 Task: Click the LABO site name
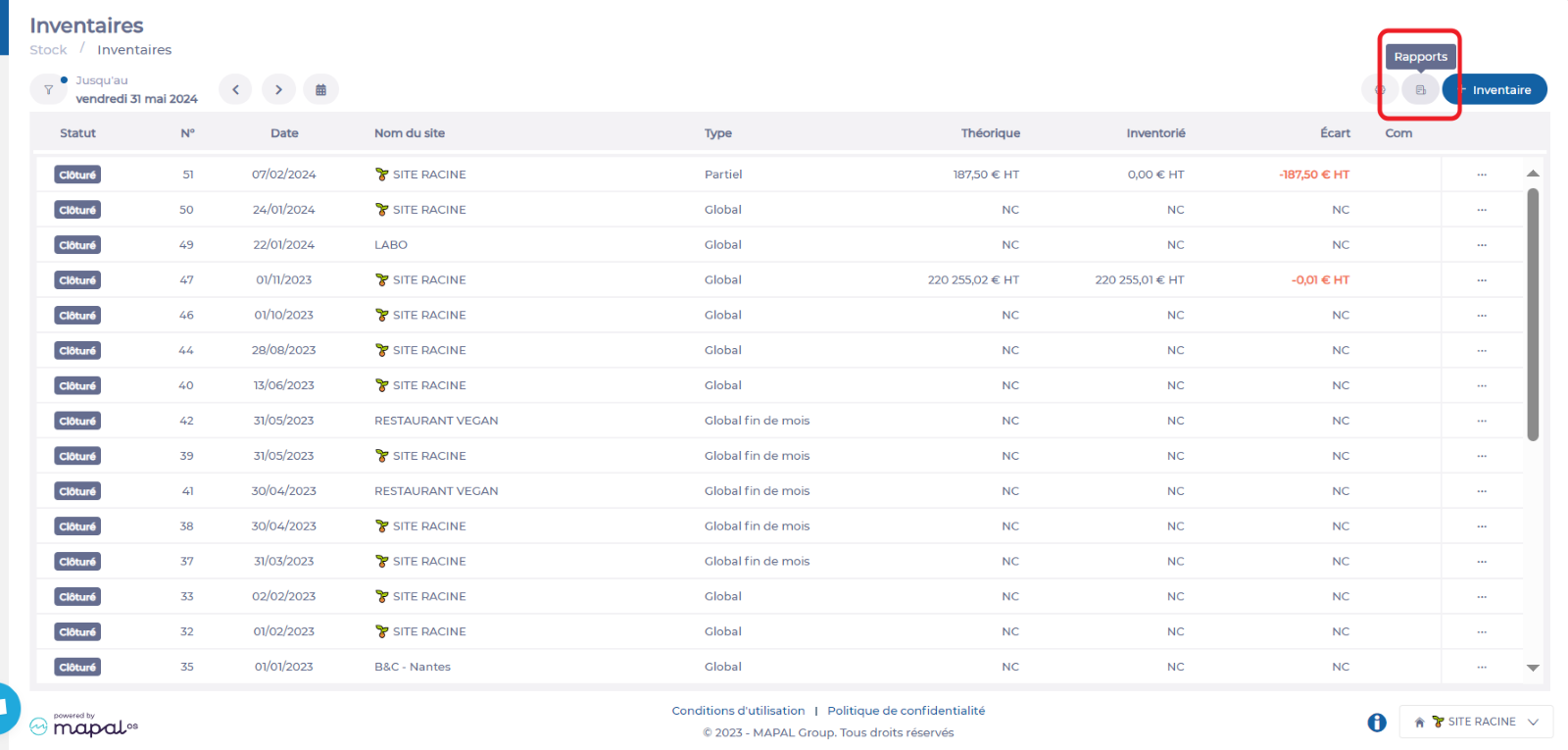click(x=391, y=245)
